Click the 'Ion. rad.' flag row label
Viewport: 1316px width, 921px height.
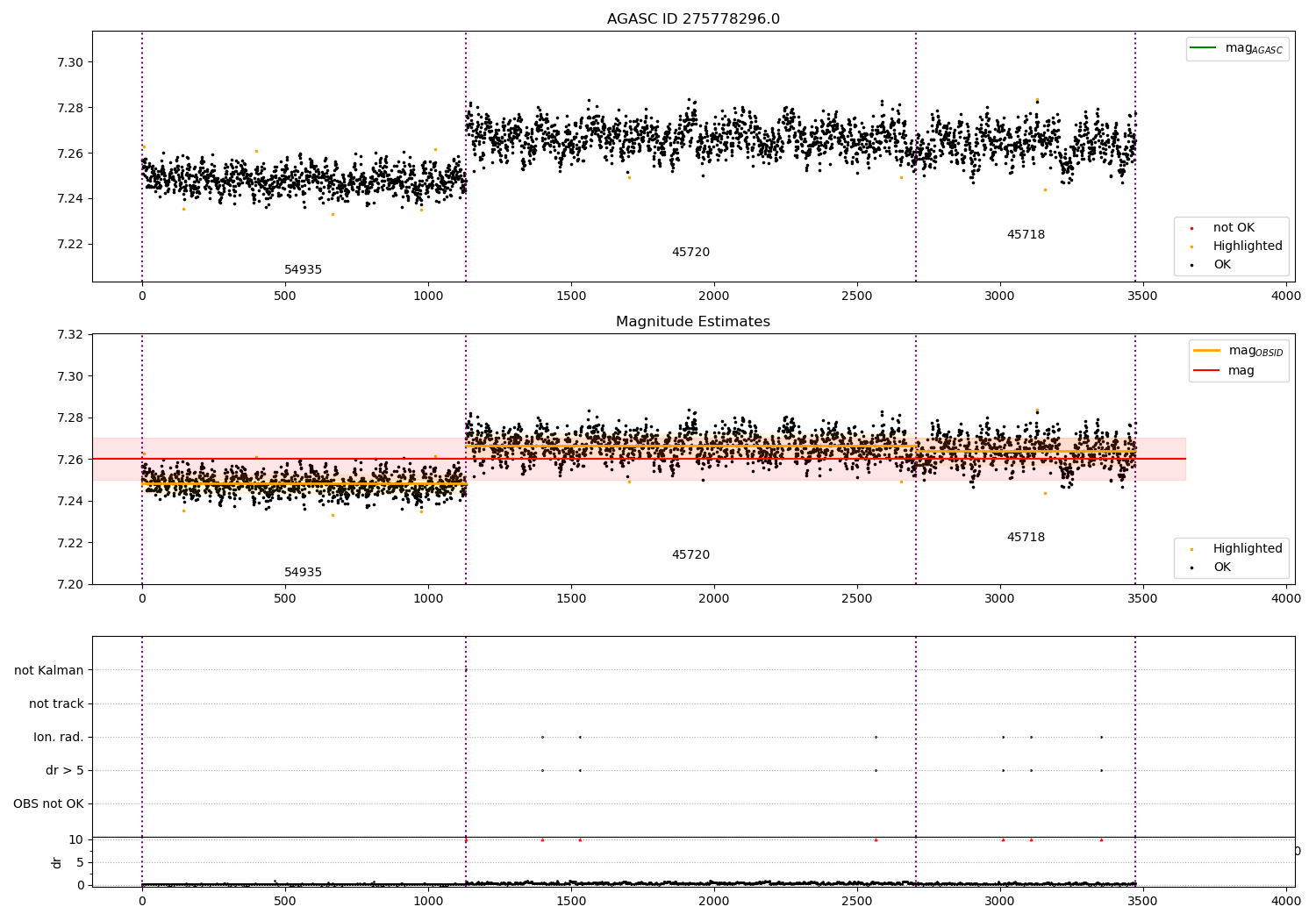[x=59, y=738]
